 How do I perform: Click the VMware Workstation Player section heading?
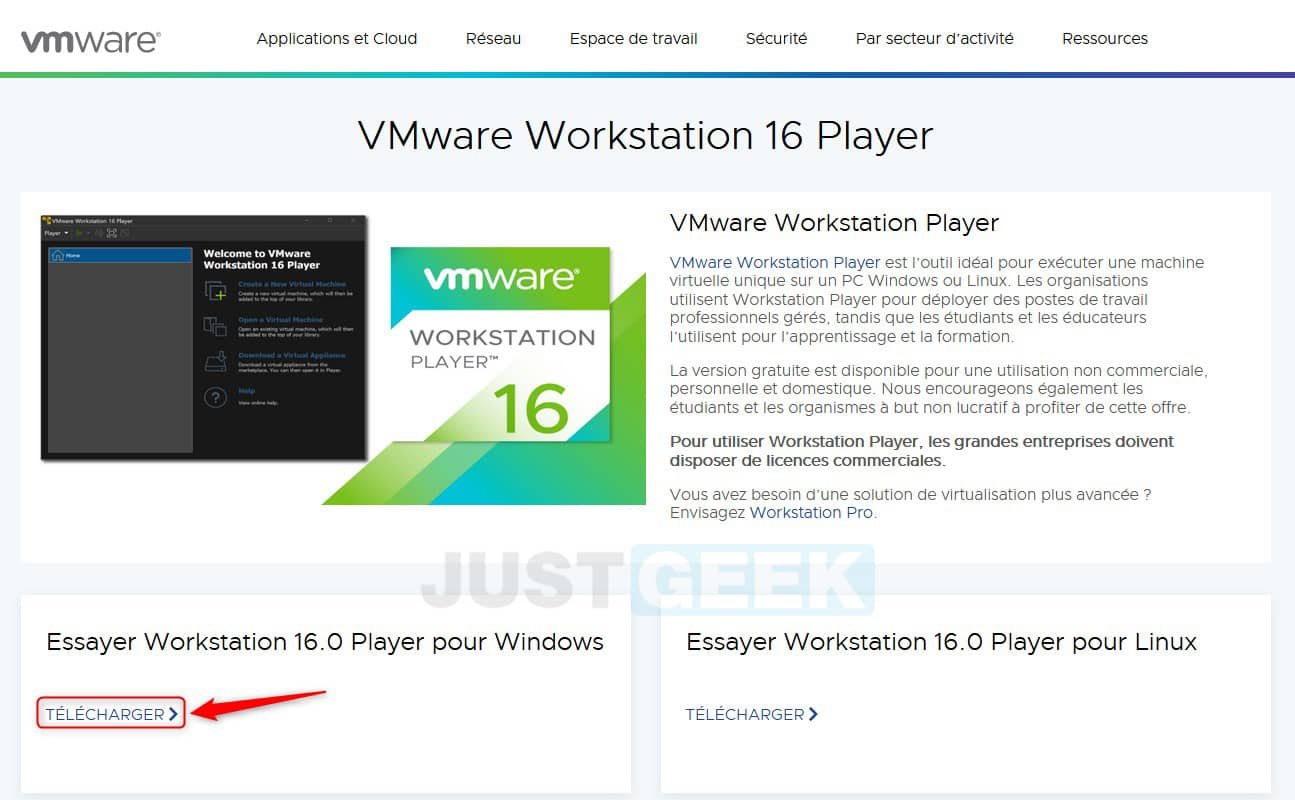834,222
